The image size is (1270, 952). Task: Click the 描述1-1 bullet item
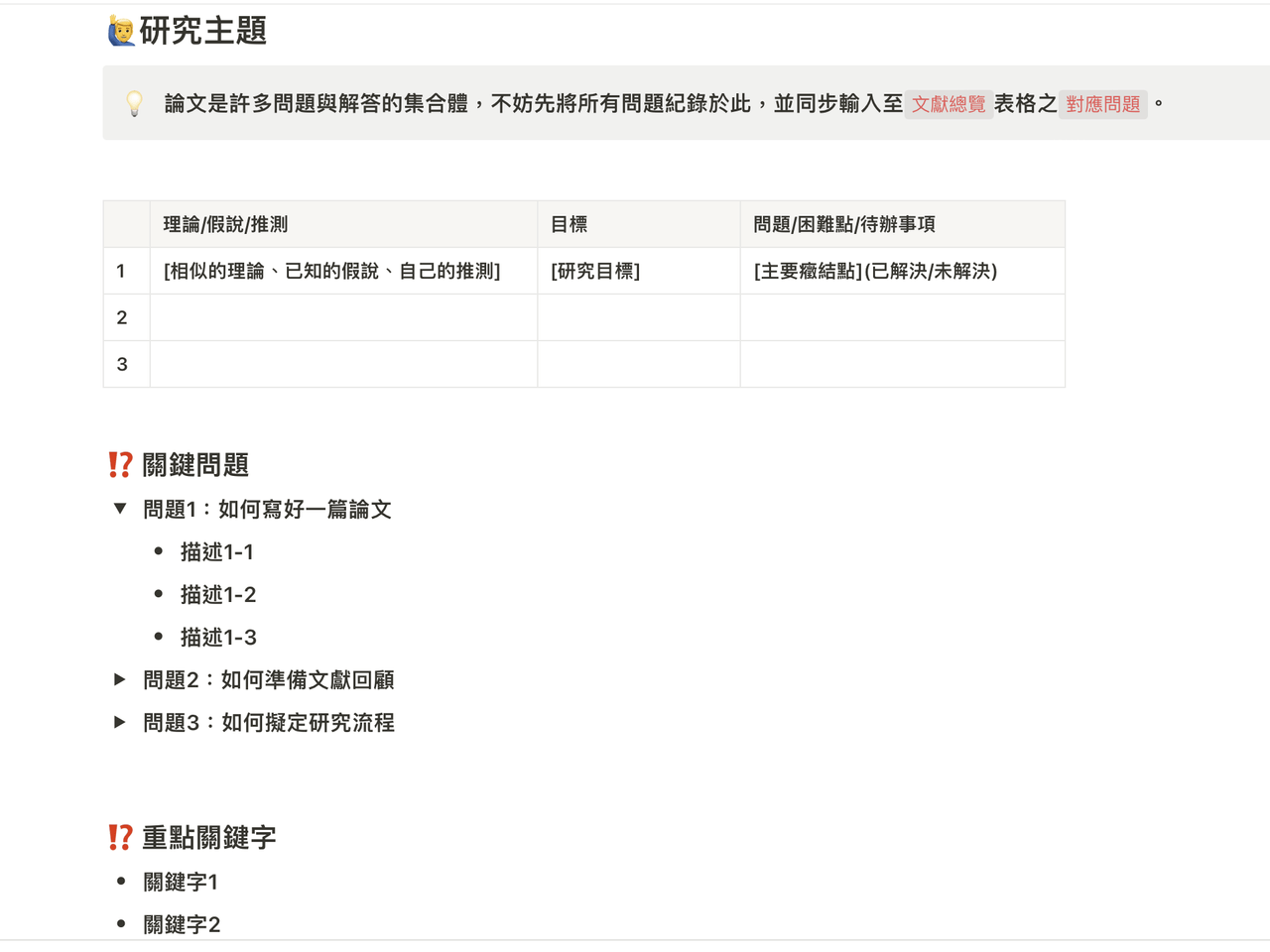tap(217, 551)
